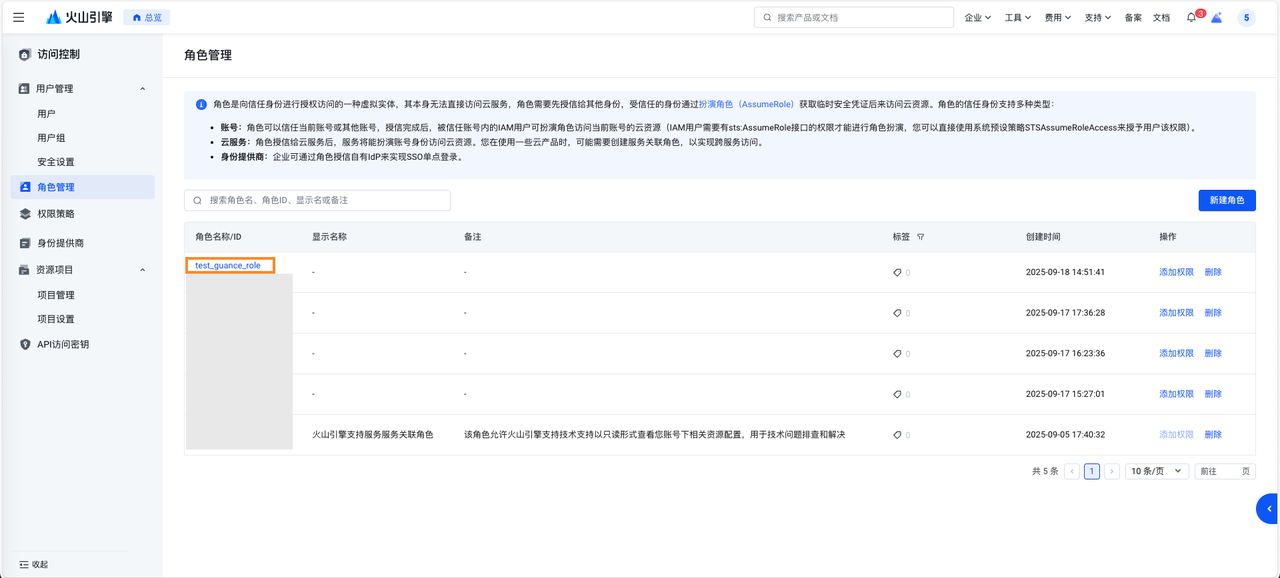The height and width of the screenshot is (578, 1280).
Task: Expand the blue side panel handle
Action: pyautogui.click(x=1268, y=508)
